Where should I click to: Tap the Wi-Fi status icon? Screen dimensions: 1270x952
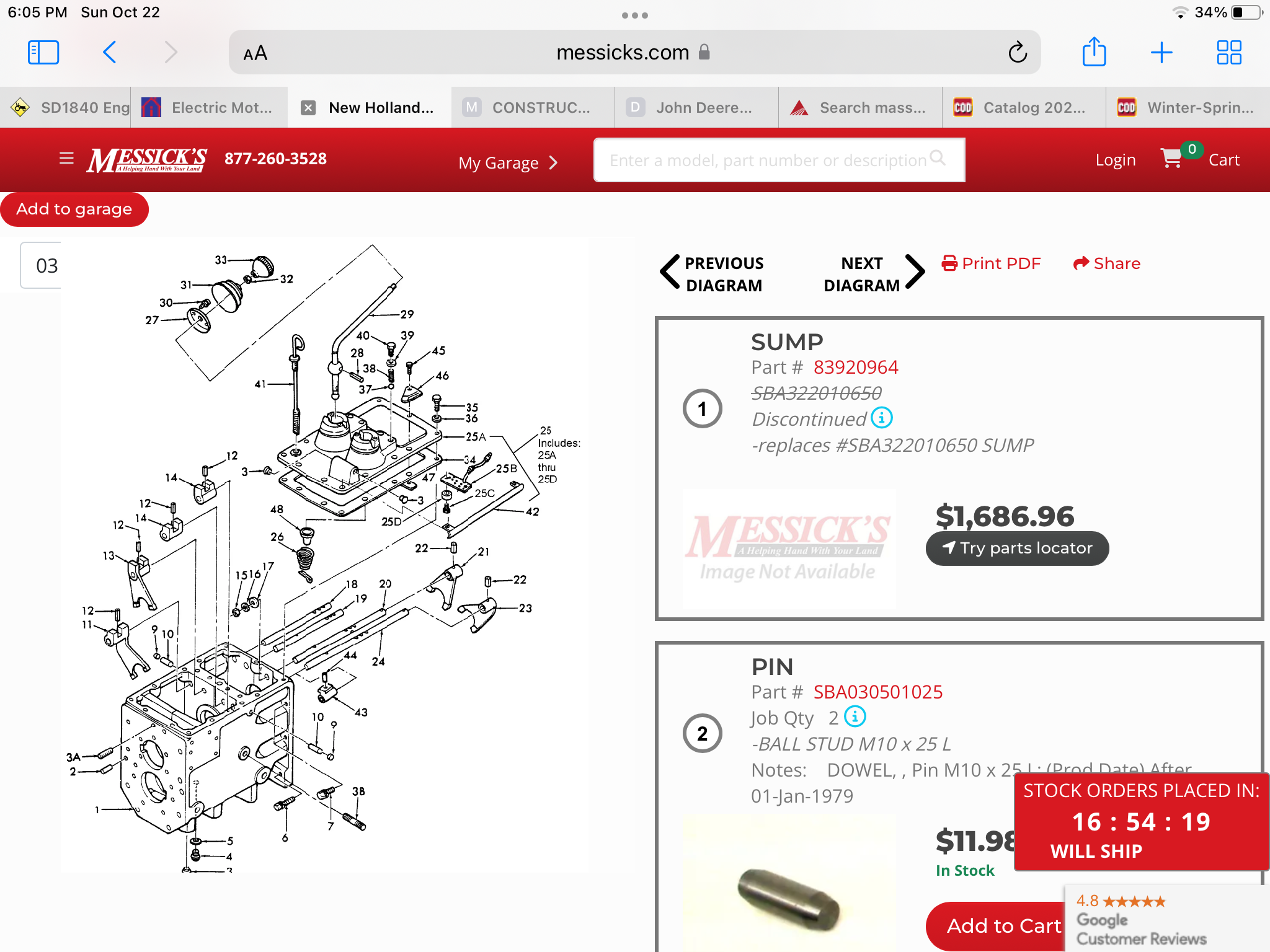1179,12
